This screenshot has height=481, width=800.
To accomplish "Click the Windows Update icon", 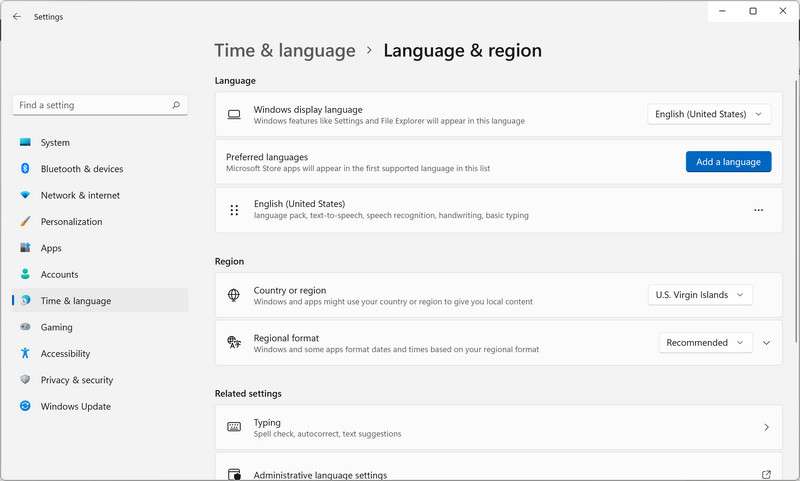I will click(25, 406).
